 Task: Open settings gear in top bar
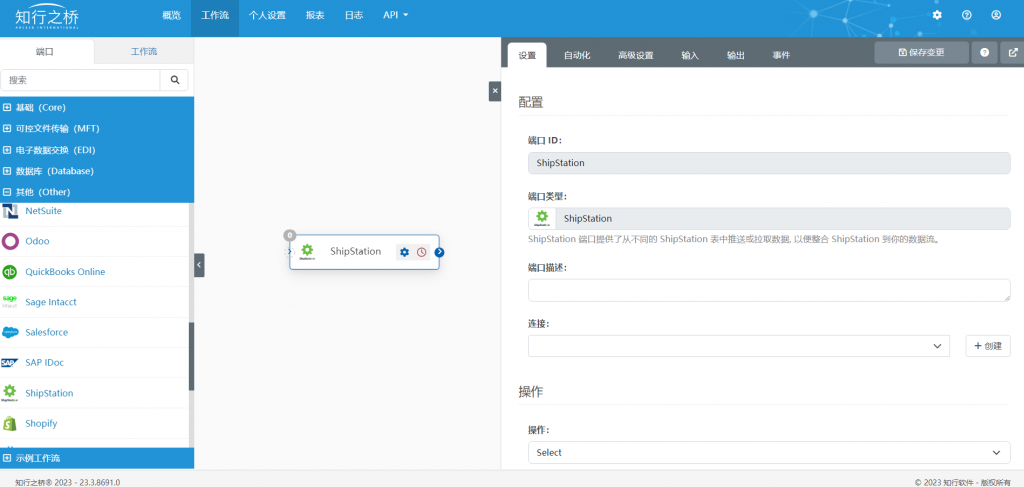click(937, 15)
